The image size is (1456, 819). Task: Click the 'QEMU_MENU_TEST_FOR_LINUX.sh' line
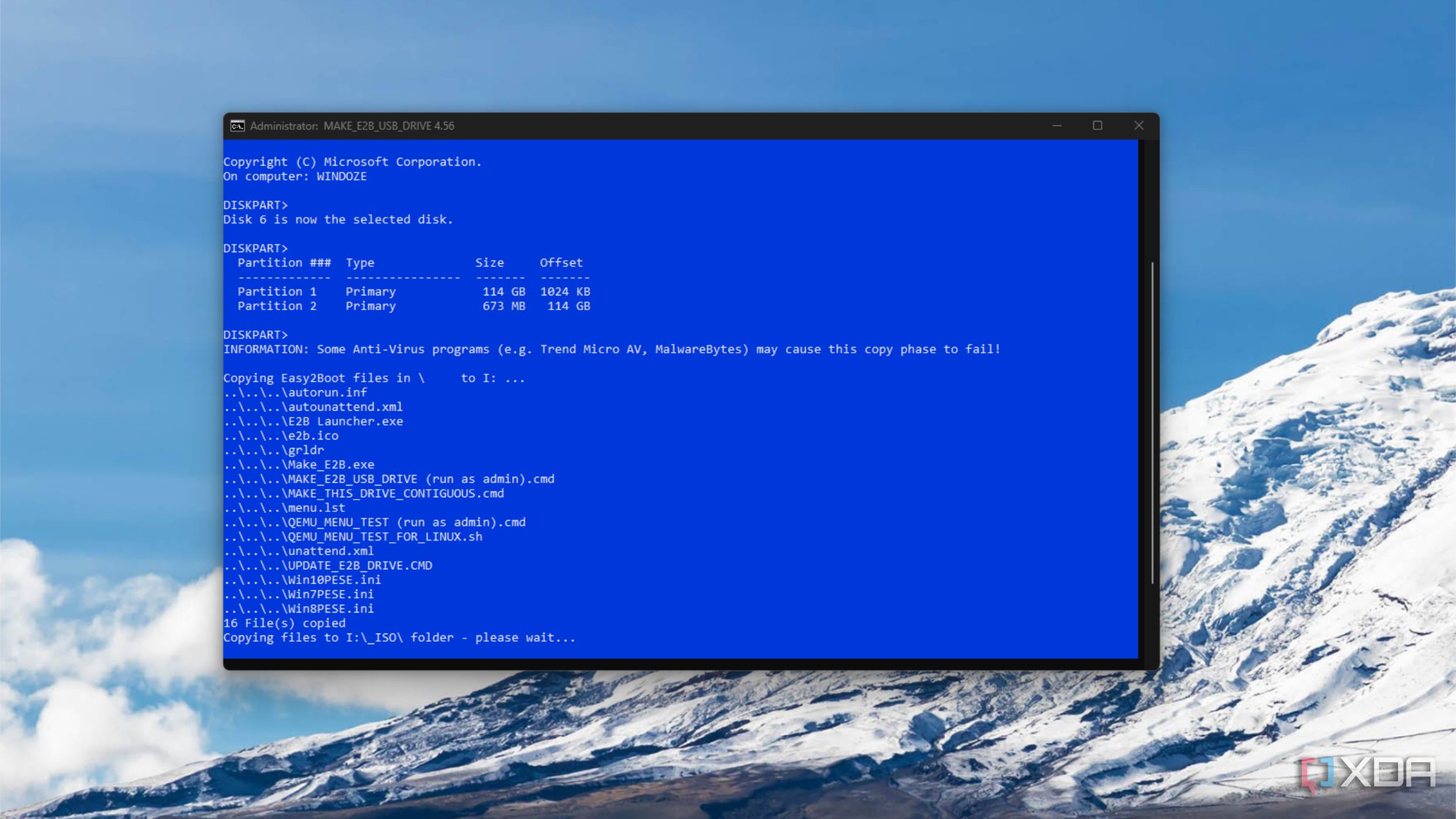(x=353, y=536)
